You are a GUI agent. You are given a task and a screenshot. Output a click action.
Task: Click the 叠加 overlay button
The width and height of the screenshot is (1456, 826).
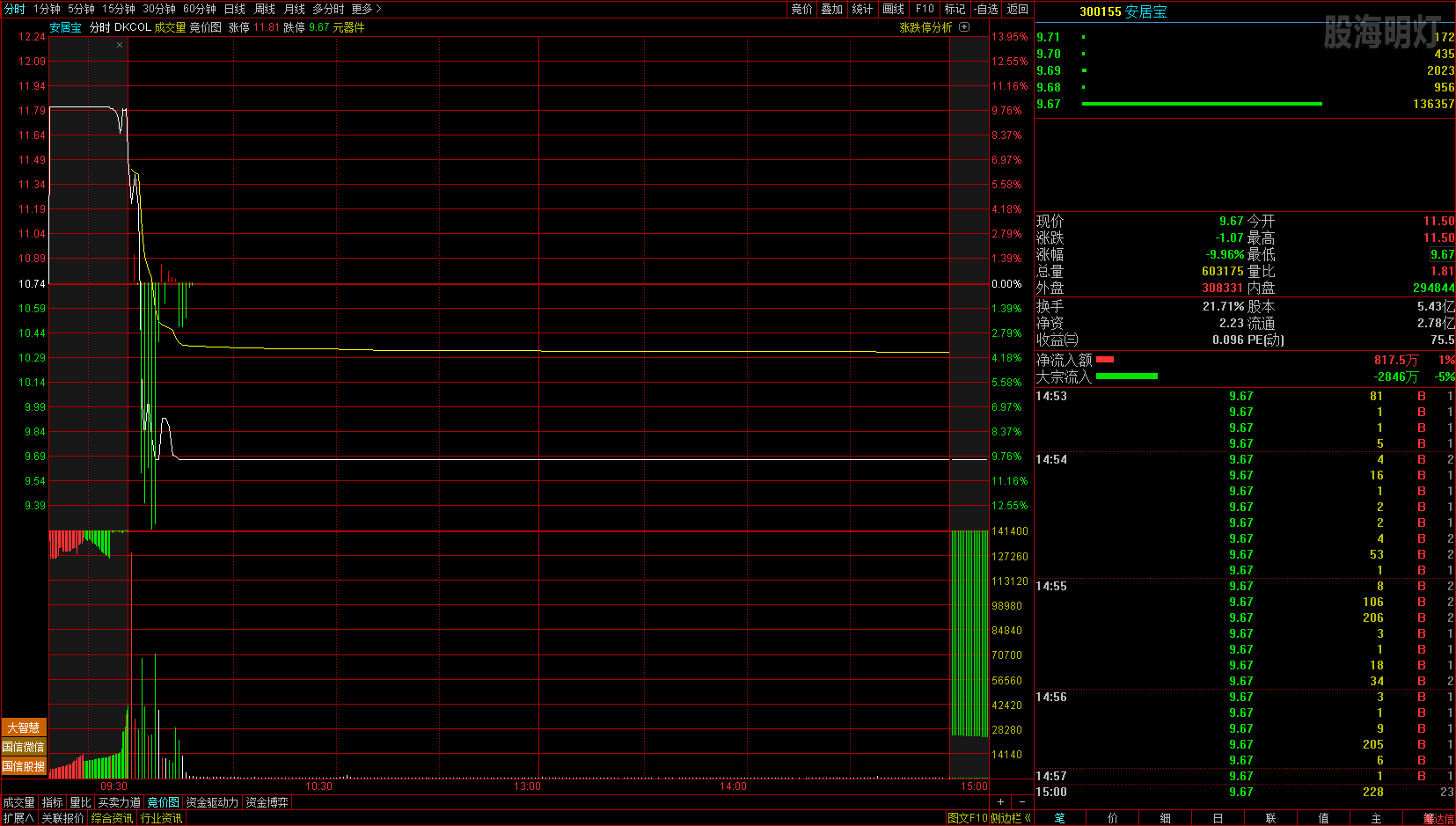pyautogui.click(x=831, y=9)
